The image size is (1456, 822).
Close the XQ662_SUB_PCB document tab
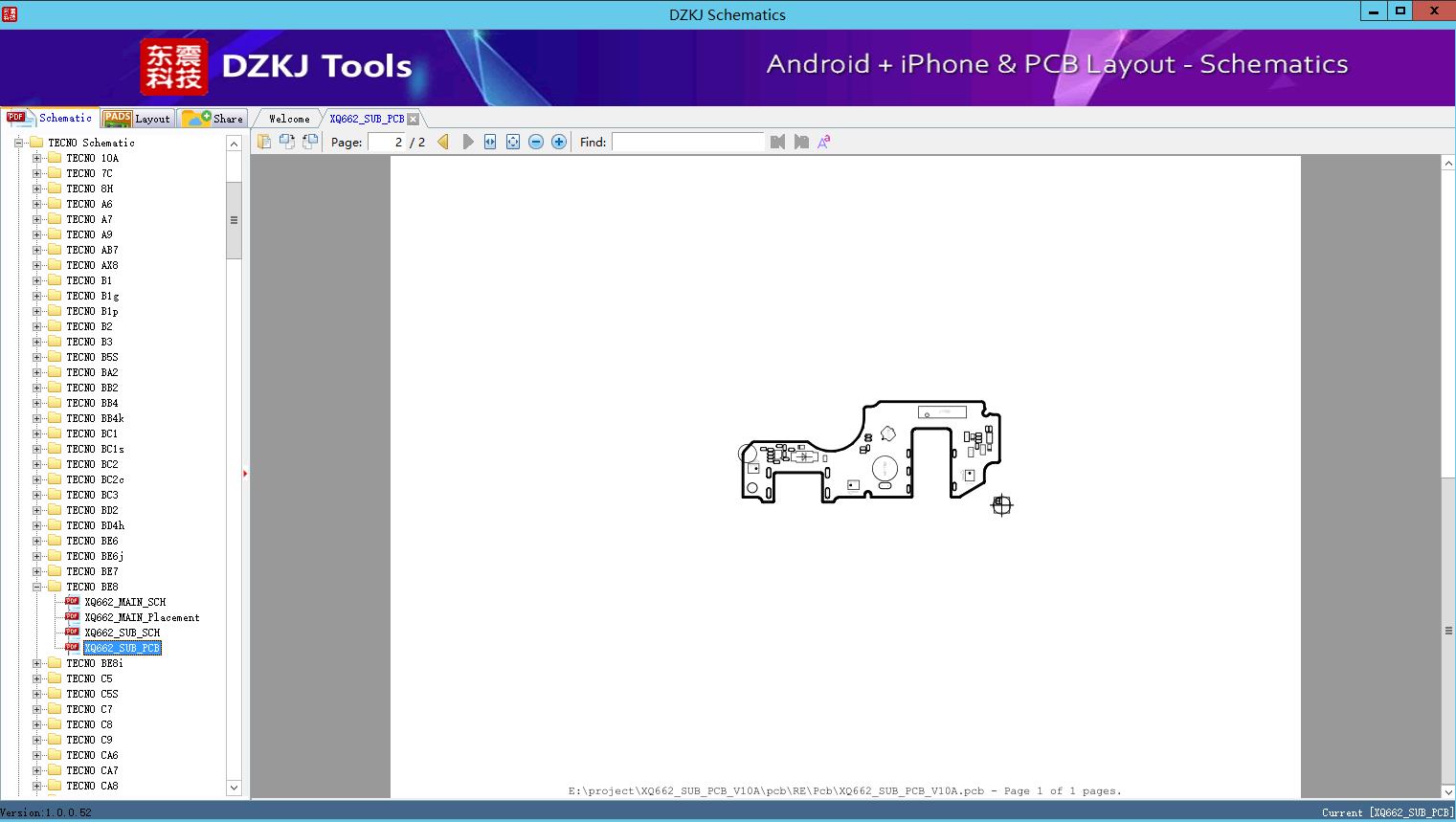(x=413, y=119)
